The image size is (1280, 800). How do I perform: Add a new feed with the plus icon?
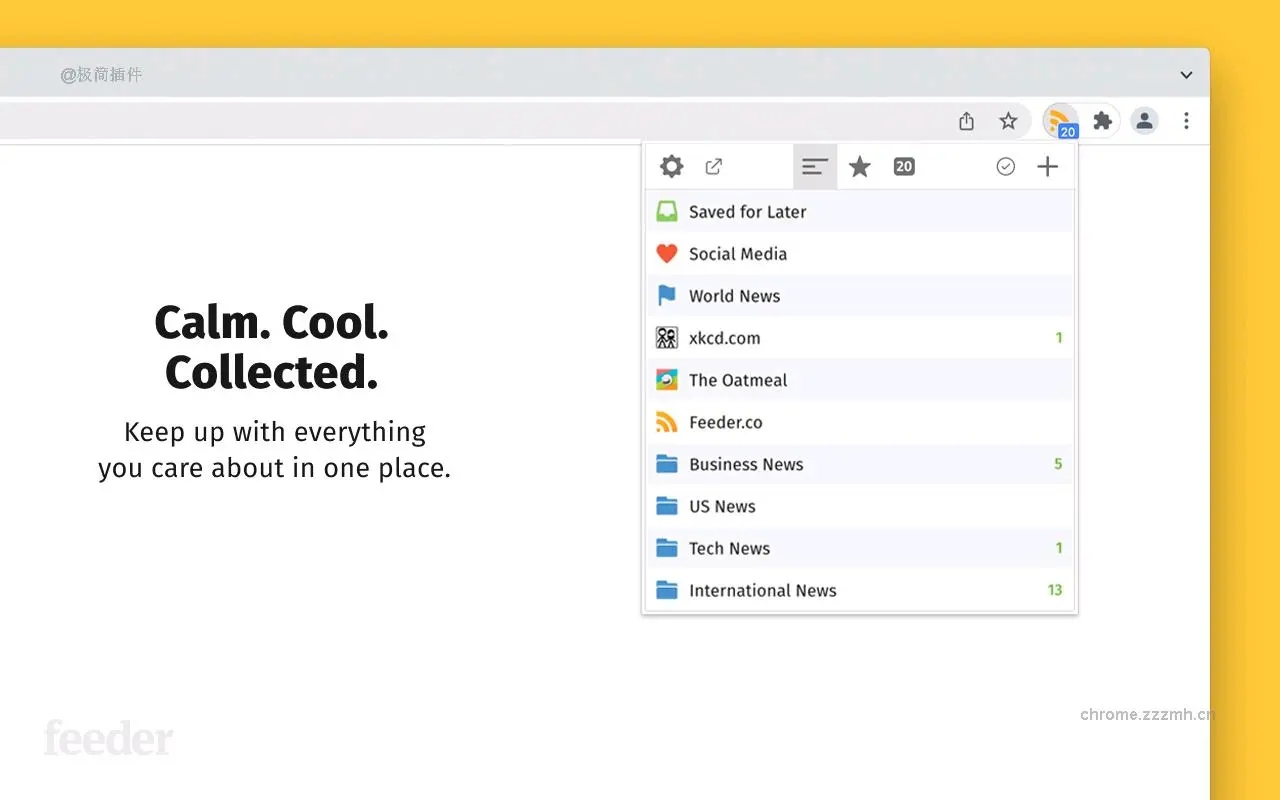click(x=1047, y=166)
